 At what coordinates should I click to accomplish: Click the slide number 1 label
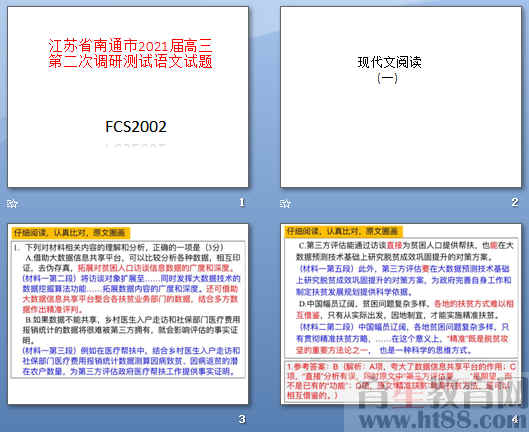pyautogui.click(x=242, y=202)
